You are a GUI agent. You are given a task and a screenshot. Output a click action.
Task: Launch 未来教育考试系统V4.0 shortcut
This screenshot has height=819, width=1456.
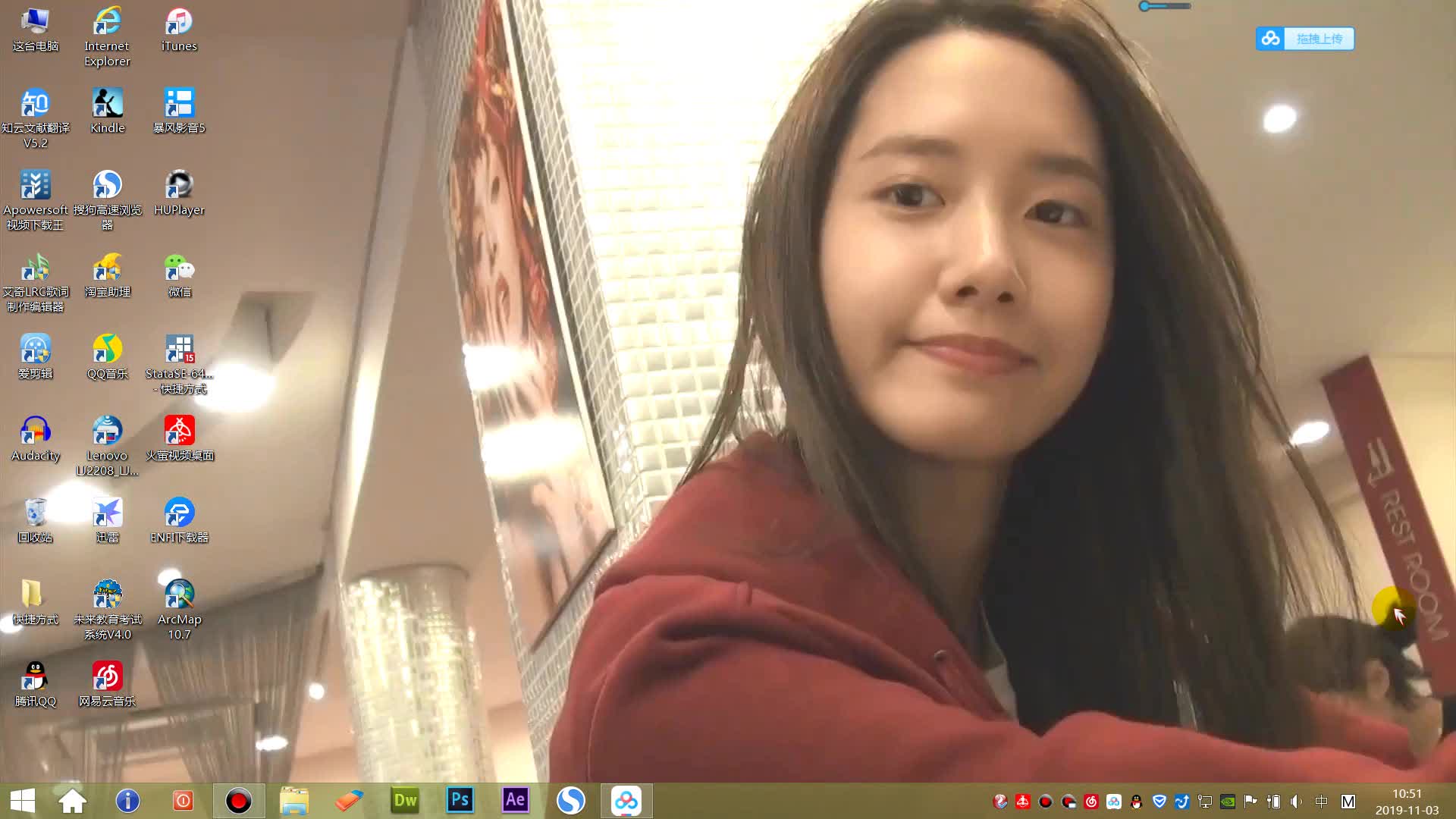(107, 610)
